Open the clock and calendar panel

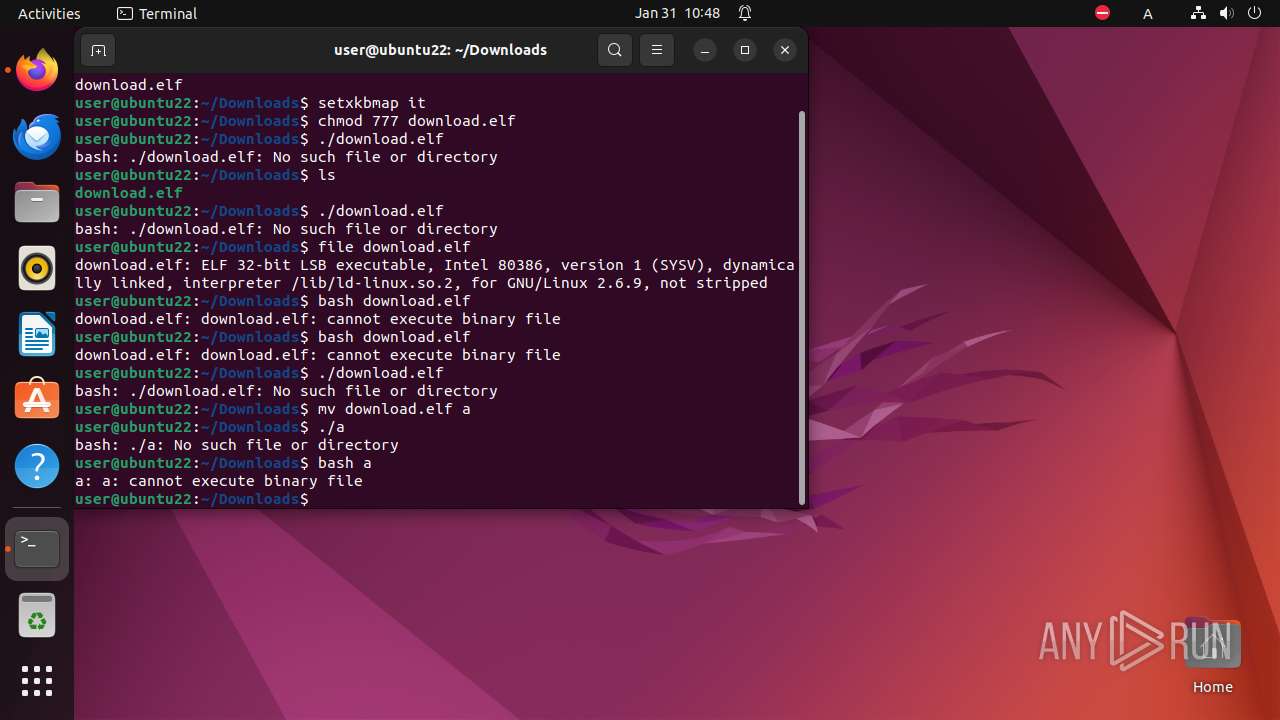click(677, 13)
